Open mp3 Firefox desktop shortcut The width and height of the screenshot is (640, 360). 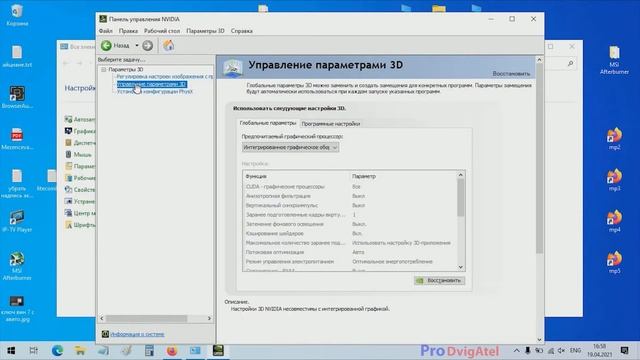pyautogui.click(x=614, y=180)
